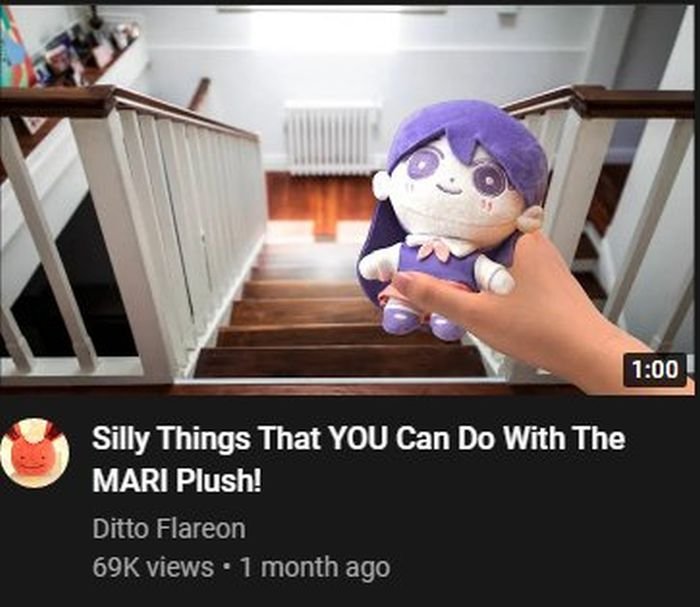700x607 pixels.
Task: Open the Ditto Flareon channel avatar
Action: (34, 453)
